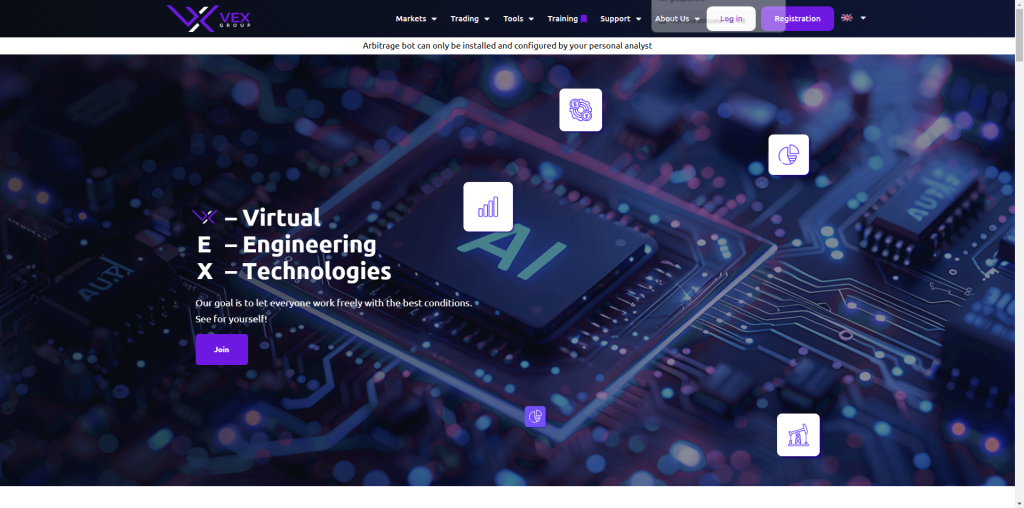The image size is (1024, 508).
Task: Expand the Trading dropdown arrow
Action: 487,19
